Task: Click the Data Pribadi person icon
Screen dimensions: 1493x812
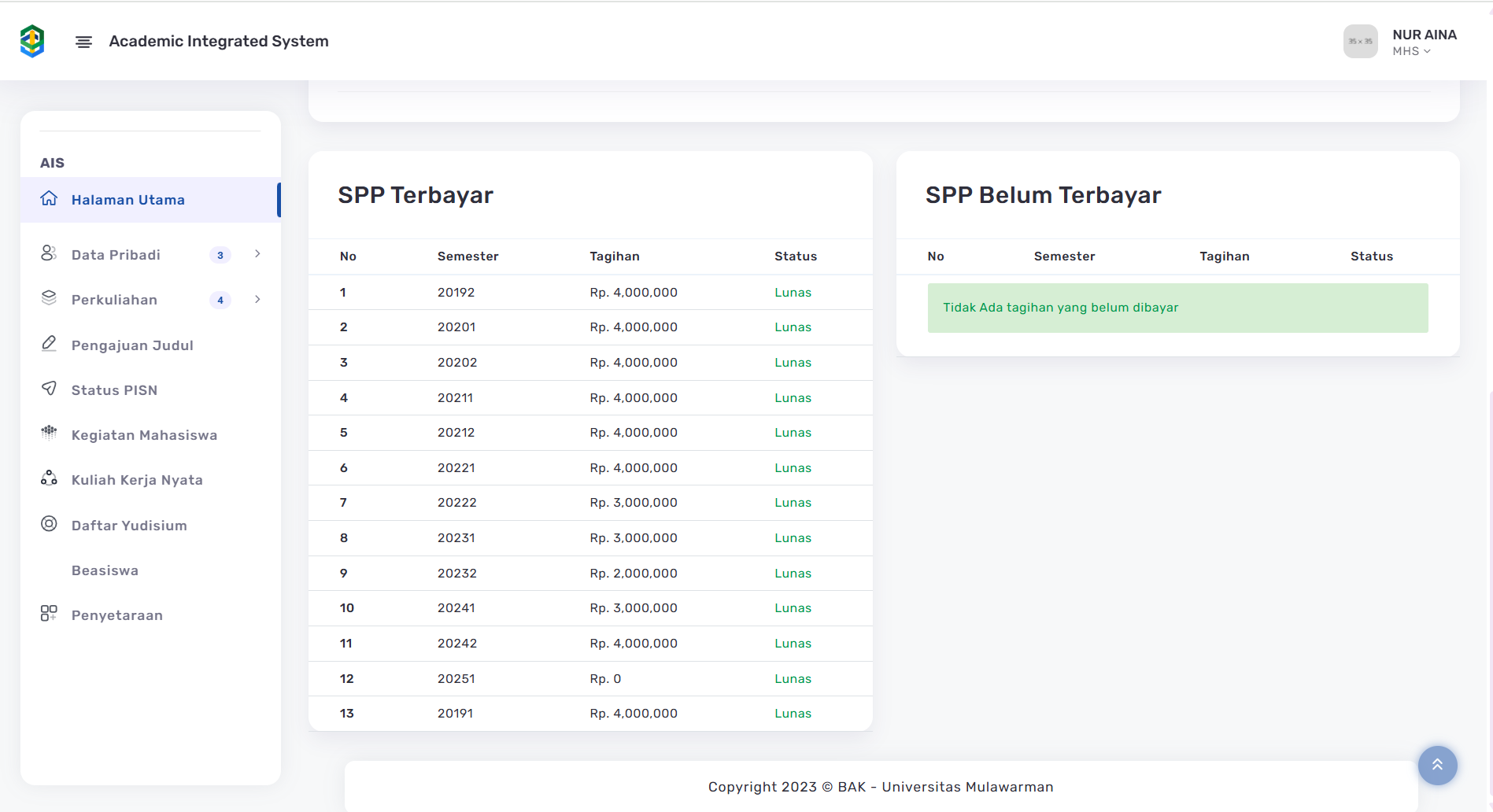Action: (x=49, y=253)
